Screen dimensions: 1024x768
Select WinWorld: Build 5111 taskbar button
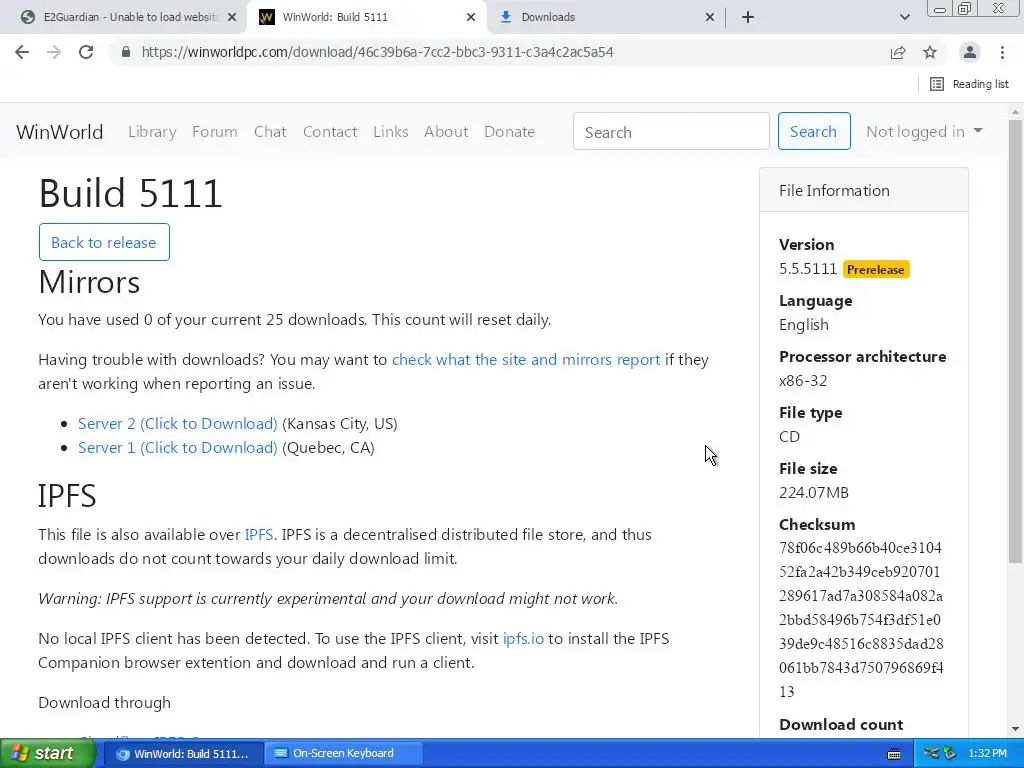click(x=183, y=754)
